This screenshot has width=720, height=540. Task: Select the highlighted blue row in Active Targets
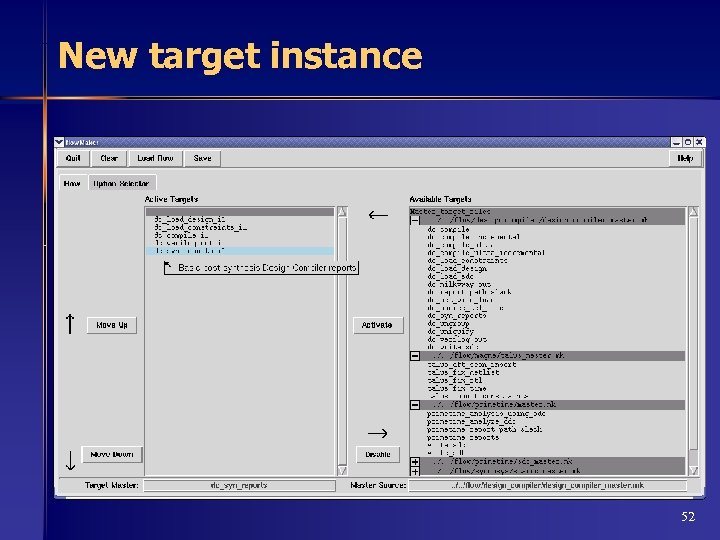coord(240,251)
